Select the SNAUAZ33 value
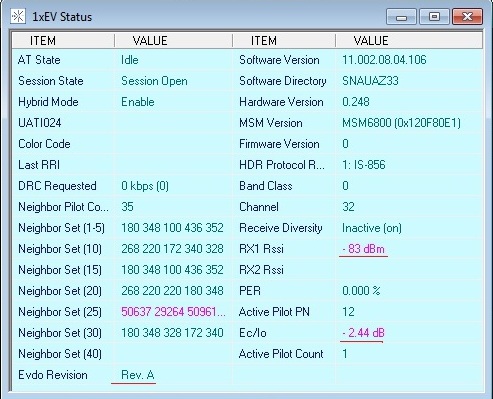 tap(370, 81)
